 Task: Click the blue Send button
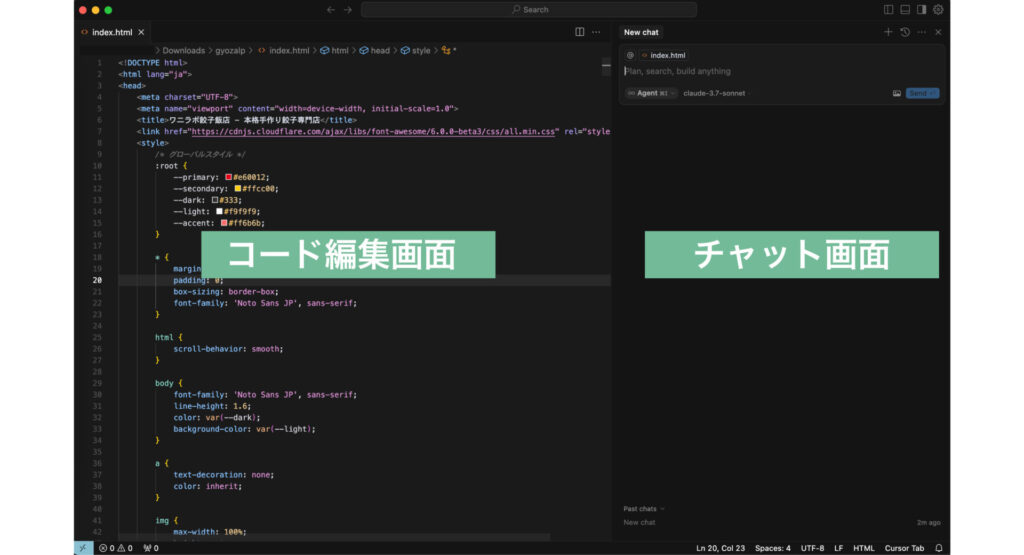pyautogui.click(x=921, y=93)
